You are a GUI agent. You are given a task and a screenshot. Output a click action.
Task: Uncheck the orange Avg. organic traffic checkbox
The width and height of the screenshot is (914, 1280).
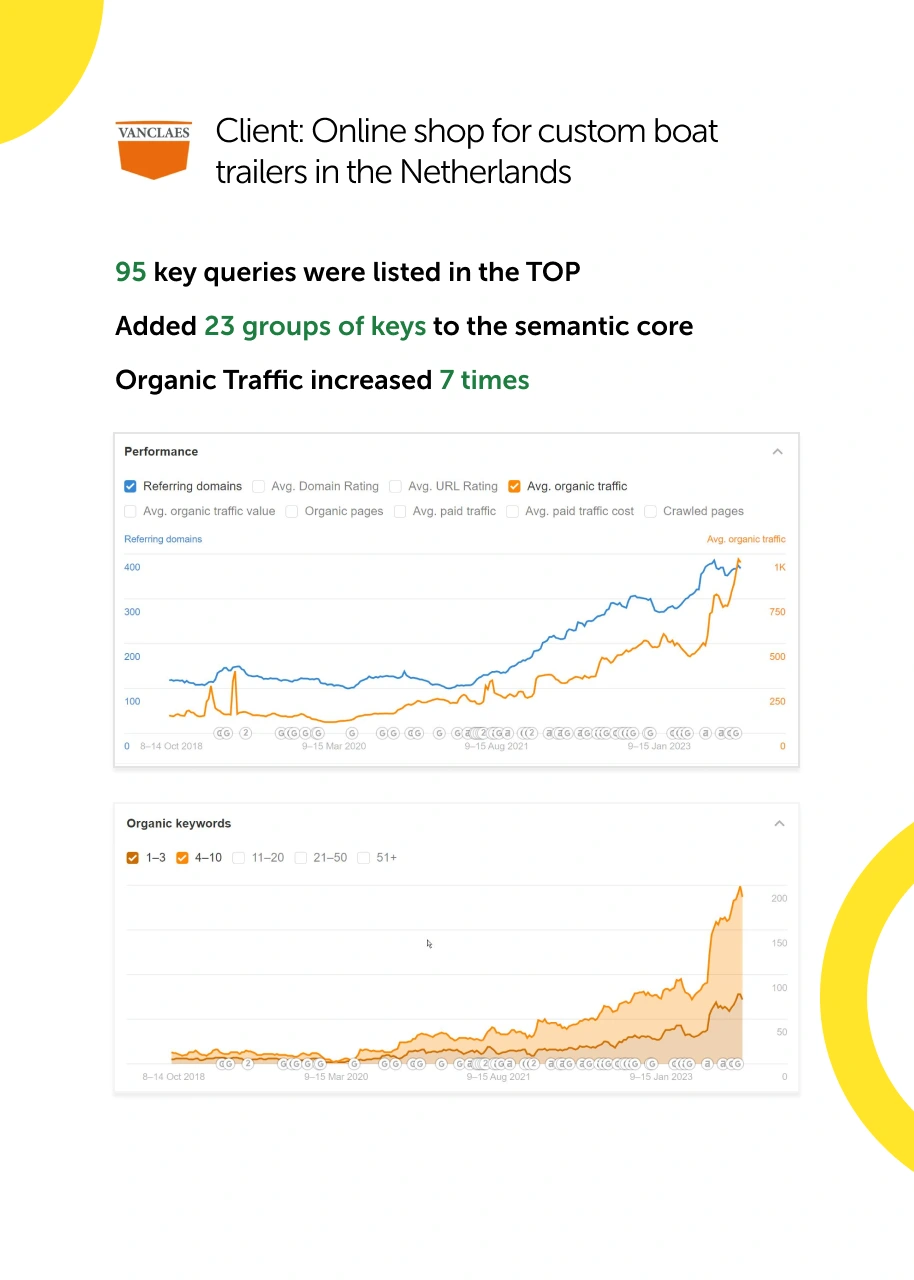pyautogui.click(x=514, y=487)
